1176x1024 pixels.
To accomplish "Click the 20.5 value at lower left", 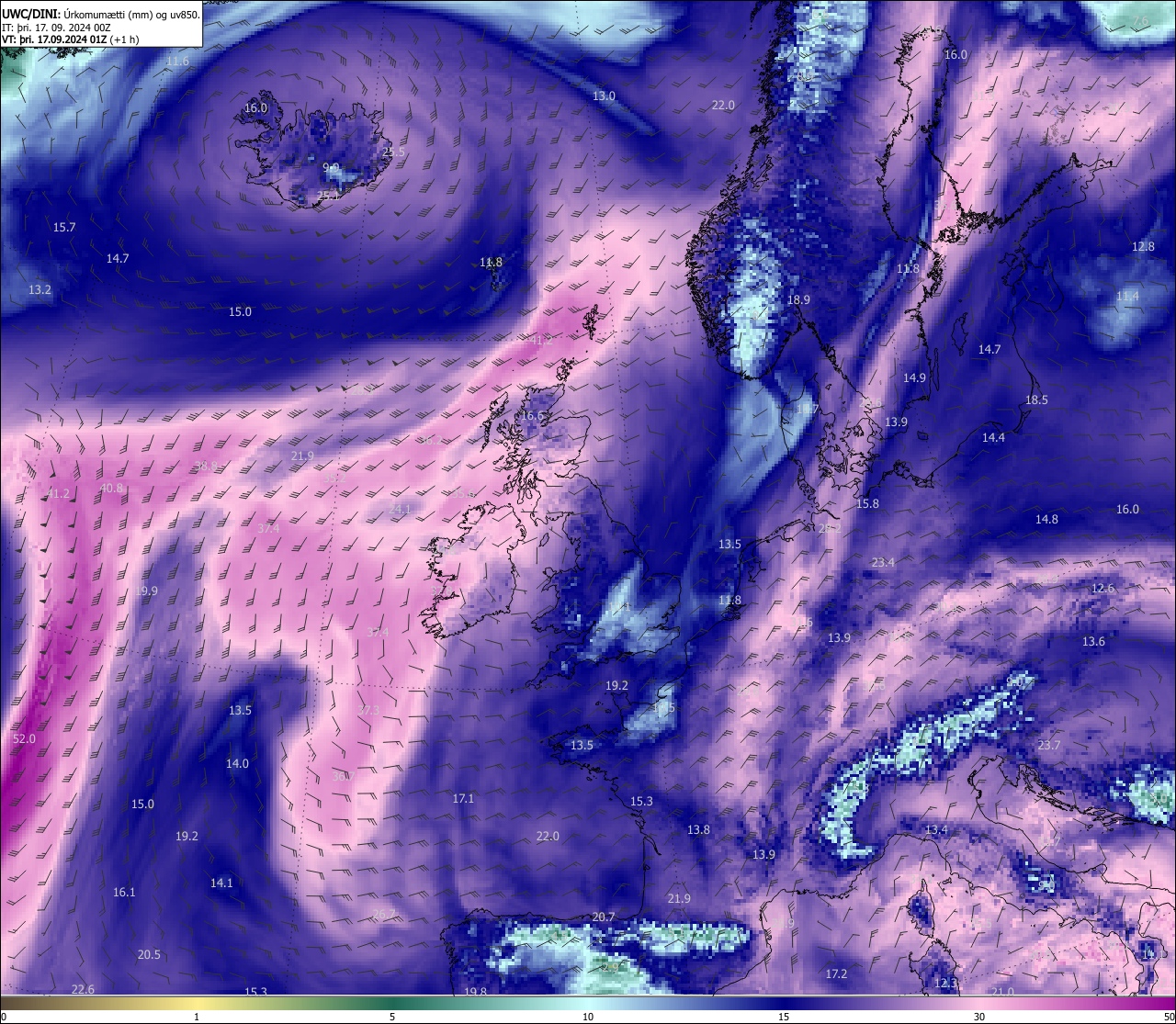I will 149,954.
